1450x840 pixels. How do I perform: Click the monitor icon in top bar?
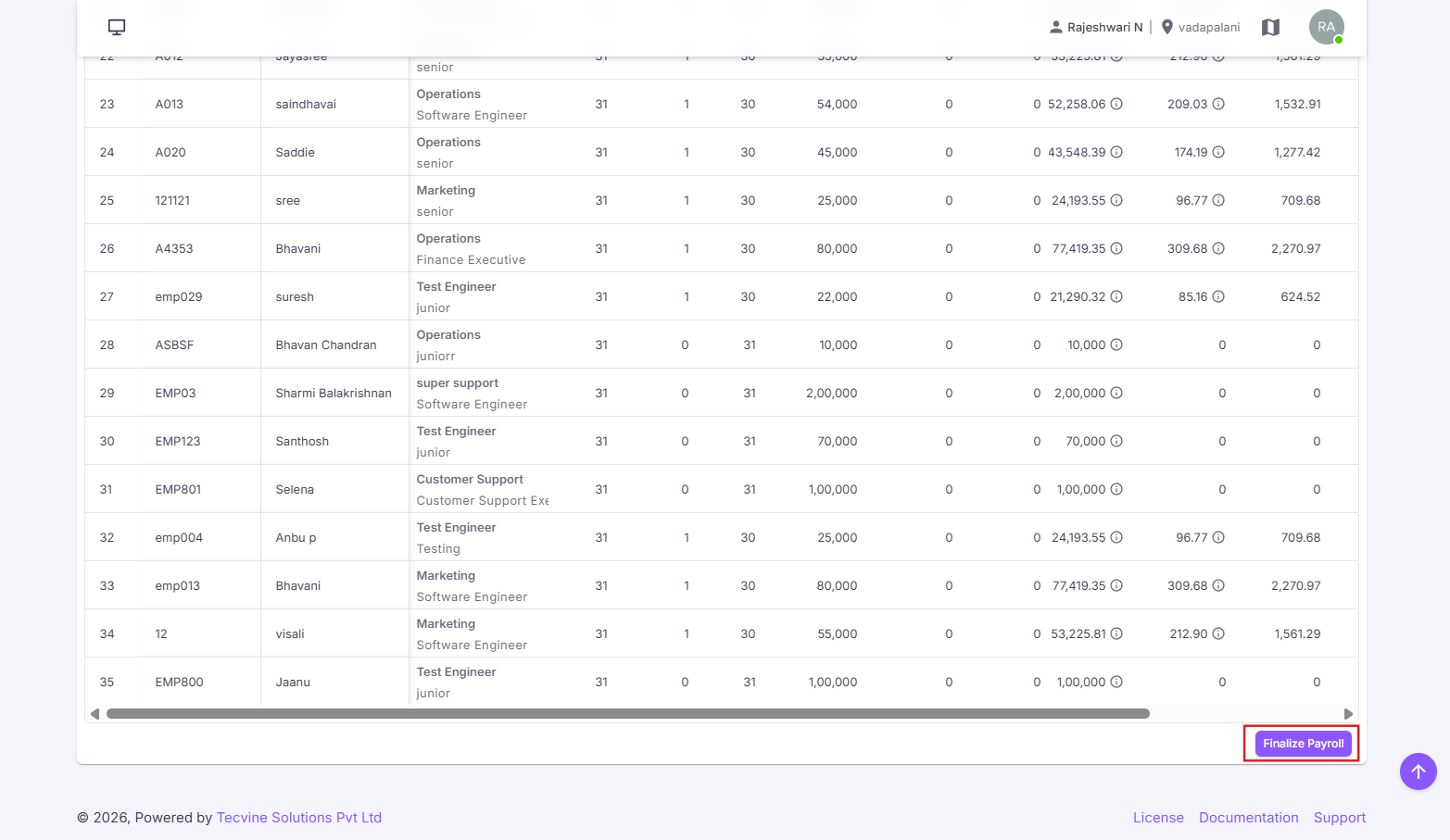(117, 27)
